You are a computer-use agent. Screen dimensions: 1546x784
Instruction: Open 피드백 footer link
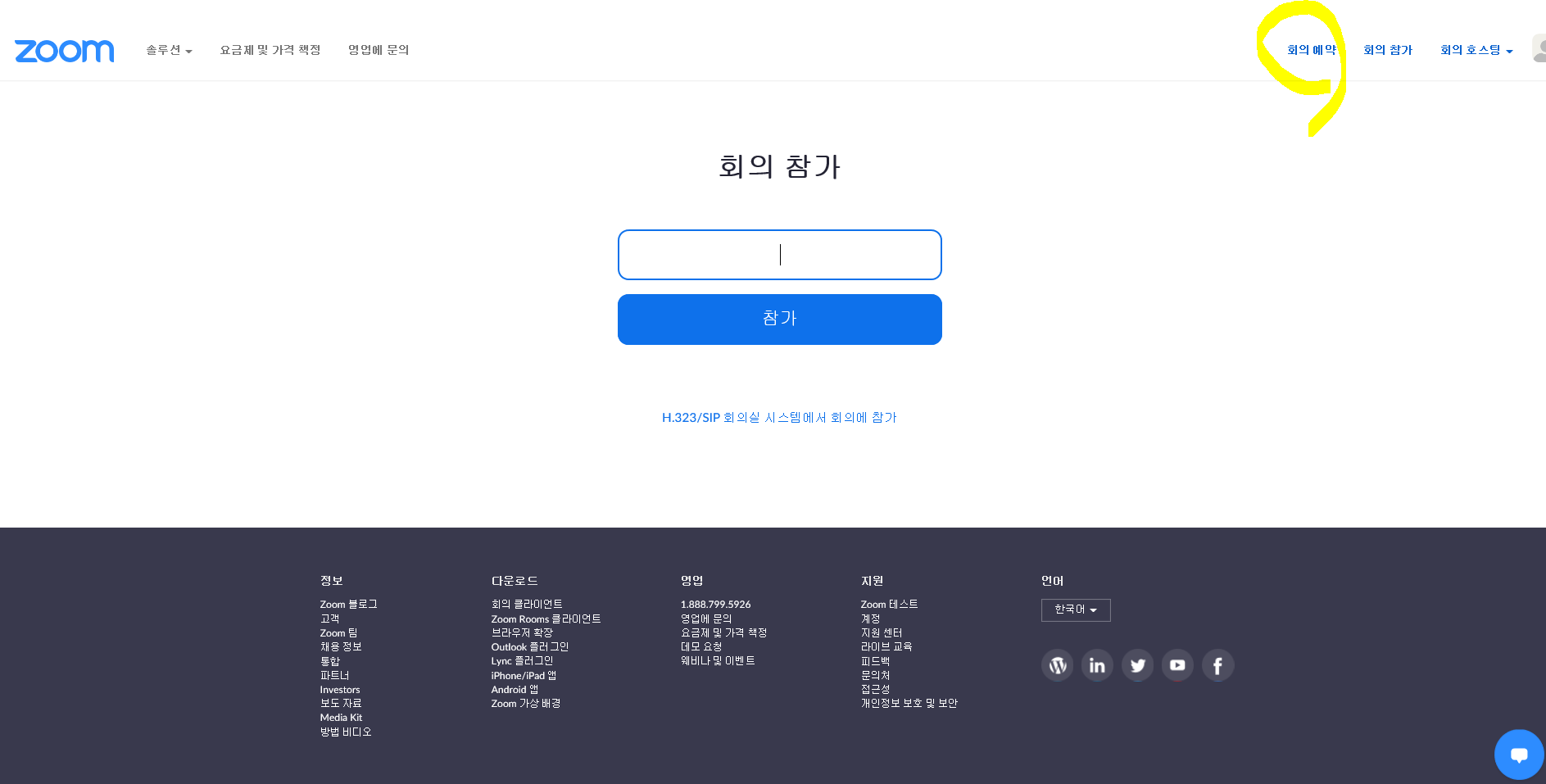coord(875,661)
